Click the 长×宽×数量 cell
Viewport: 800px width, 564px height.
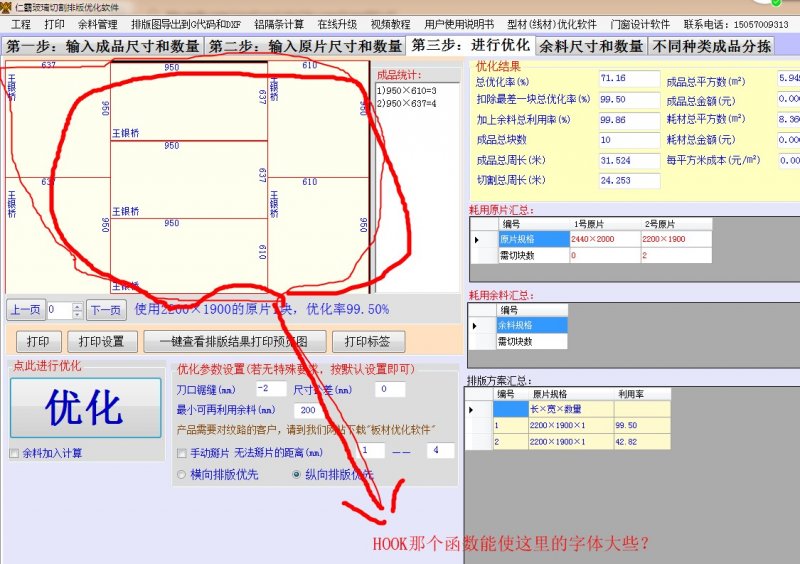tap(570, 409)
